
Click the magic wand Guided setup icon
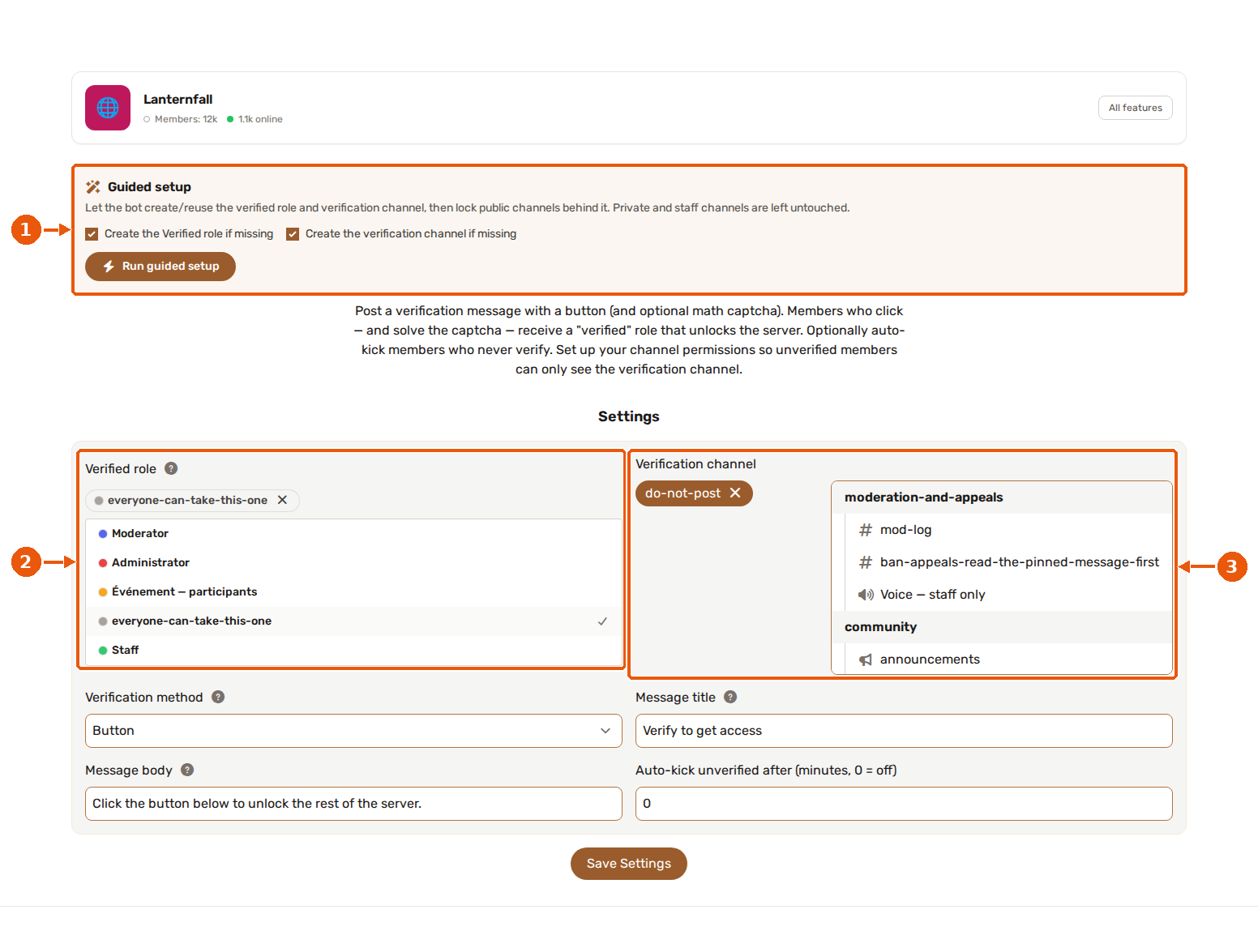point(93,186)
